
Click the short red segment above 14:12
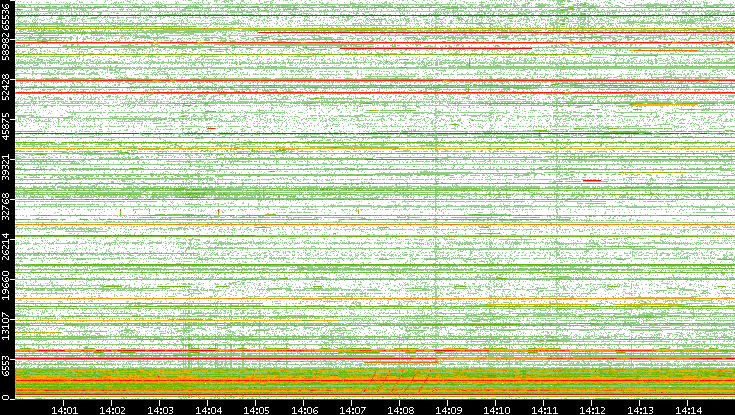point(592,180)
